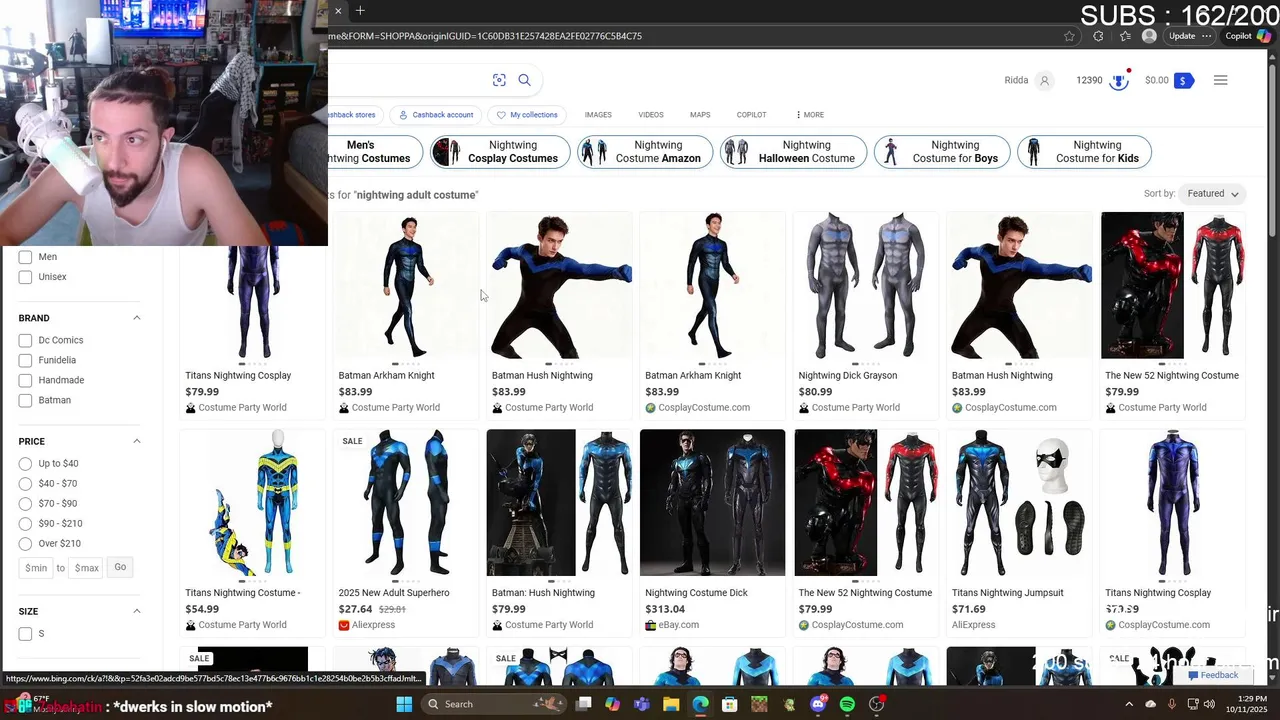Open Cashback account chip
The image size is (1280, 720).
[x=436, y=115]
